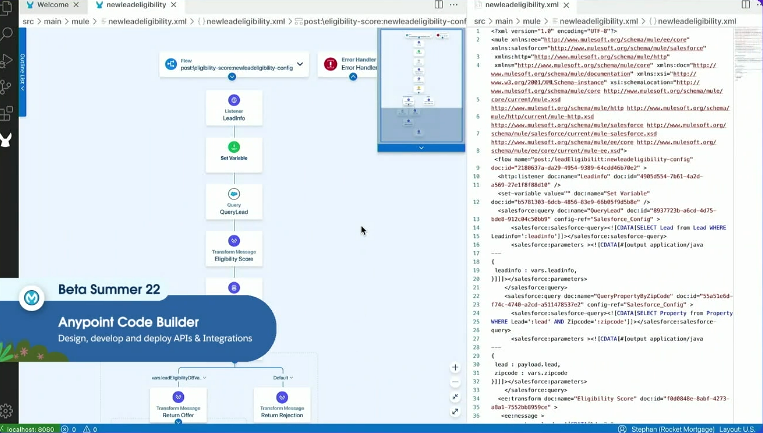Click 'mule' in left breadcrumb
Viewport: 763px width, 433px height.
[81, 21]
